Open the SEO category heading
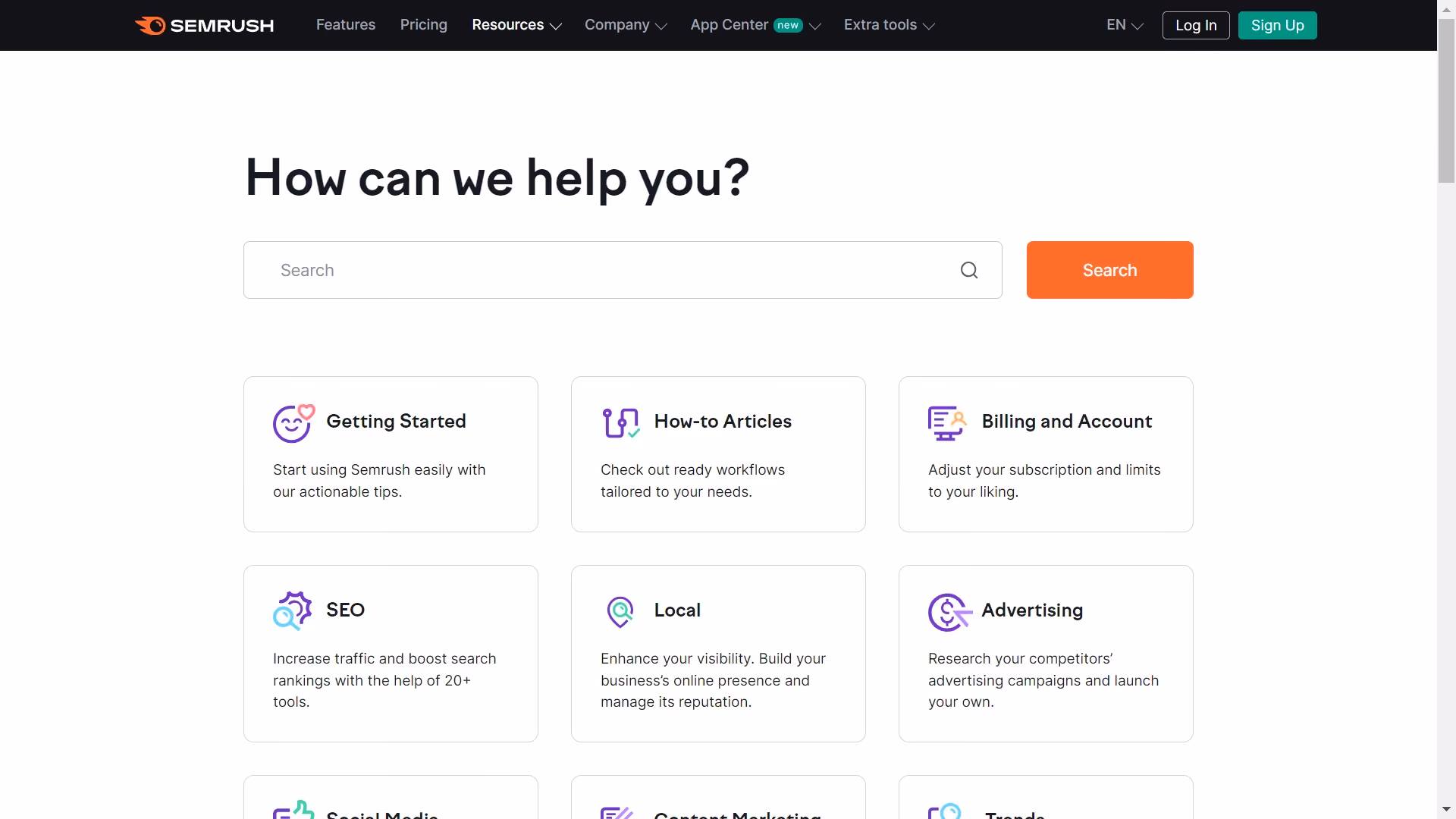 [345, 610]
